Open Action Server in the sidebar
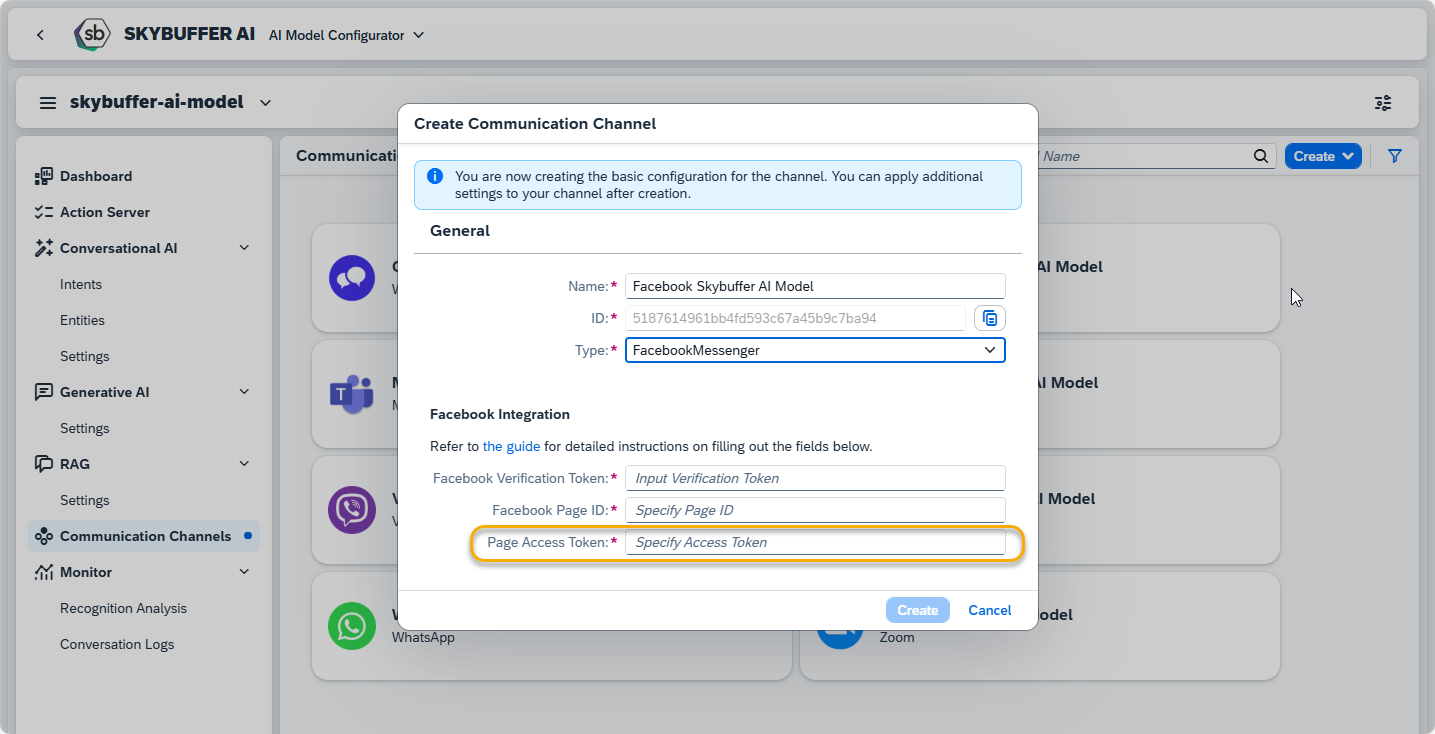This screenshot has width=1435, height=734. tap(105, 212)
